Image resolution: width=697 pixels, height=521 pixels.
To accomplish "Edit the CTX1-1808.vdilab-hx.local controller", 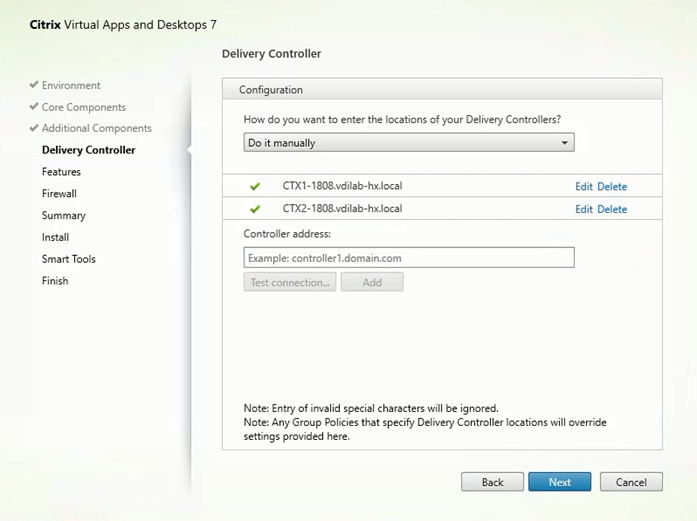I will tap(584, 186).
